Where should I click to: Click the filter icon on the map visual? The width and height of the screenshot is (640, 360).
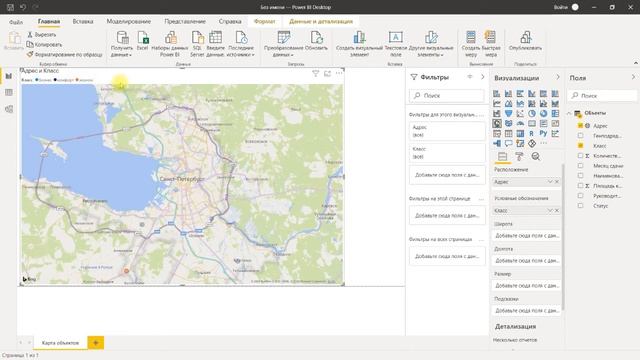tap(315, 73)
